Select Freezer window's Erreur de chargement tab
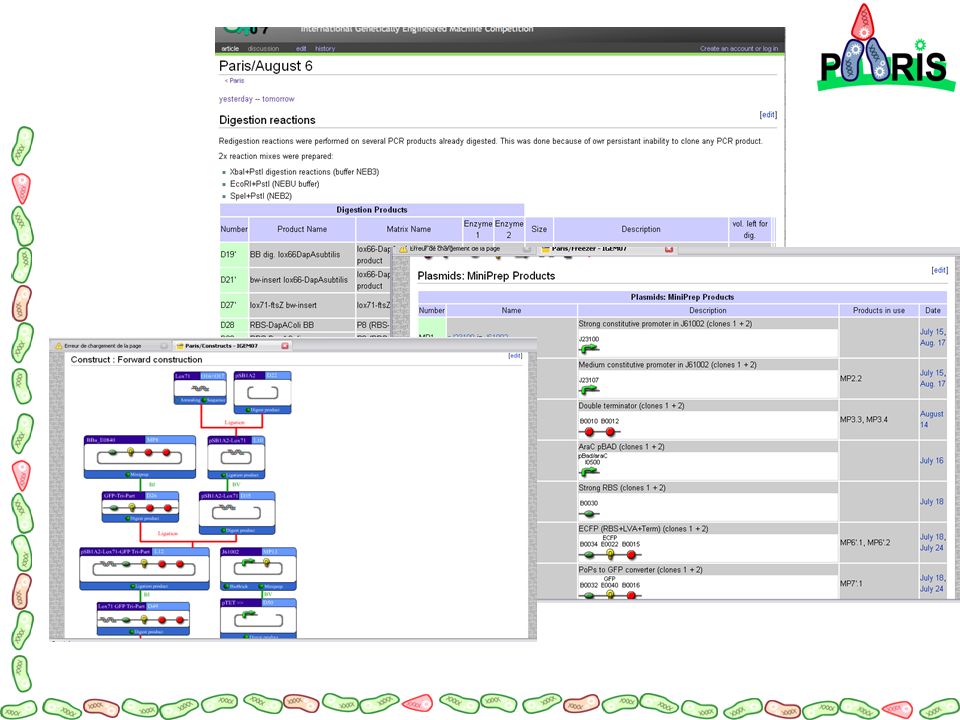The width and height of the screenshot is (960, 720). pos(463,249)
